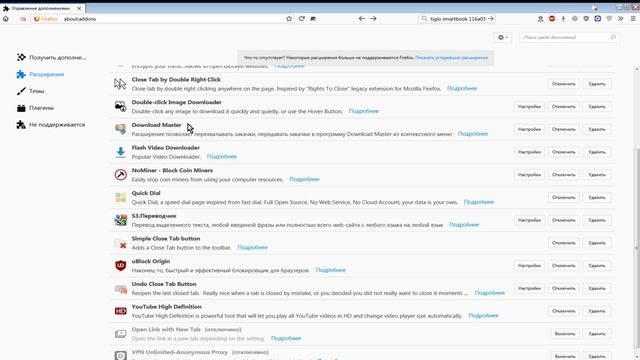Click the link to show legacy extensions
Viewport: 640px width, 360px height.
(x=451, y=58)
